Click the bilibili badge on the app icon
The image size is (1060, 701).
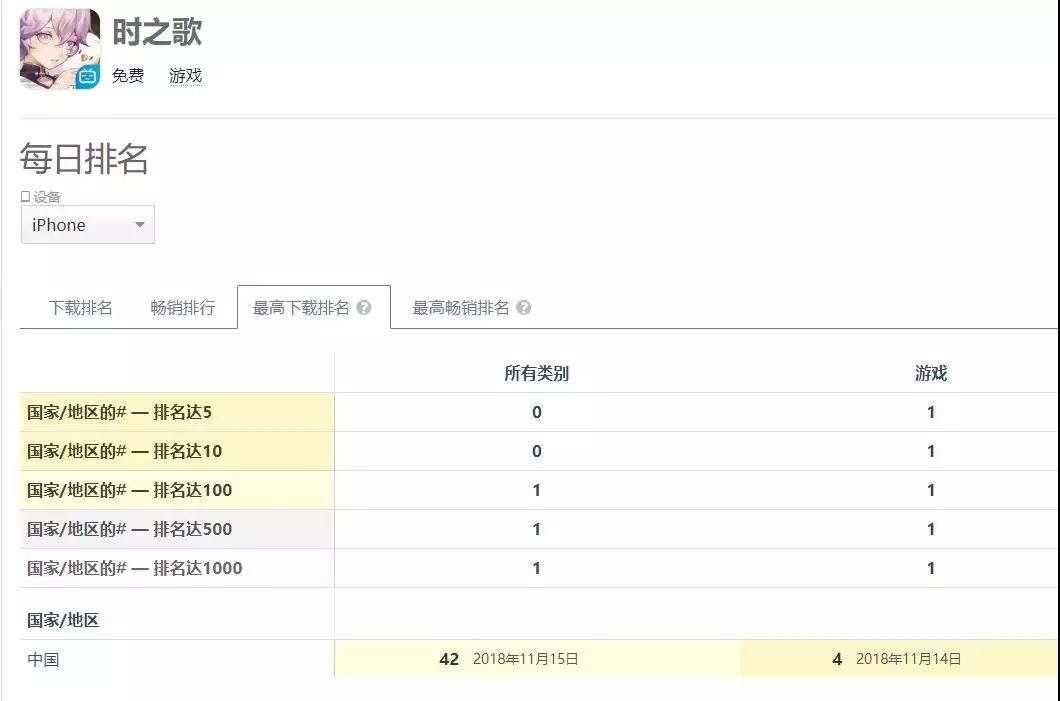[87, 77]
